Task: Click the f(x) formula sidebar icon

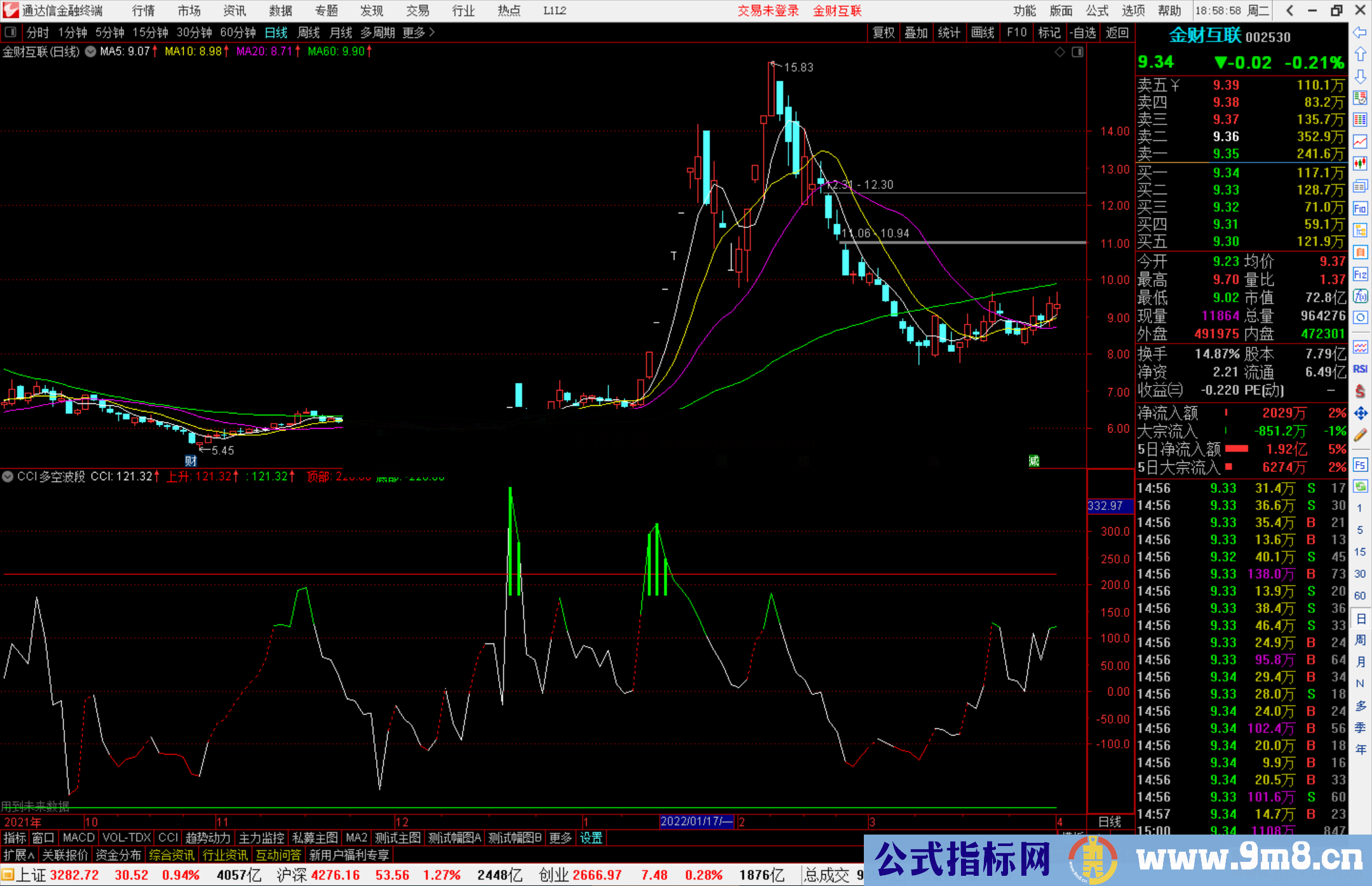Action: tap(1360, 296)
